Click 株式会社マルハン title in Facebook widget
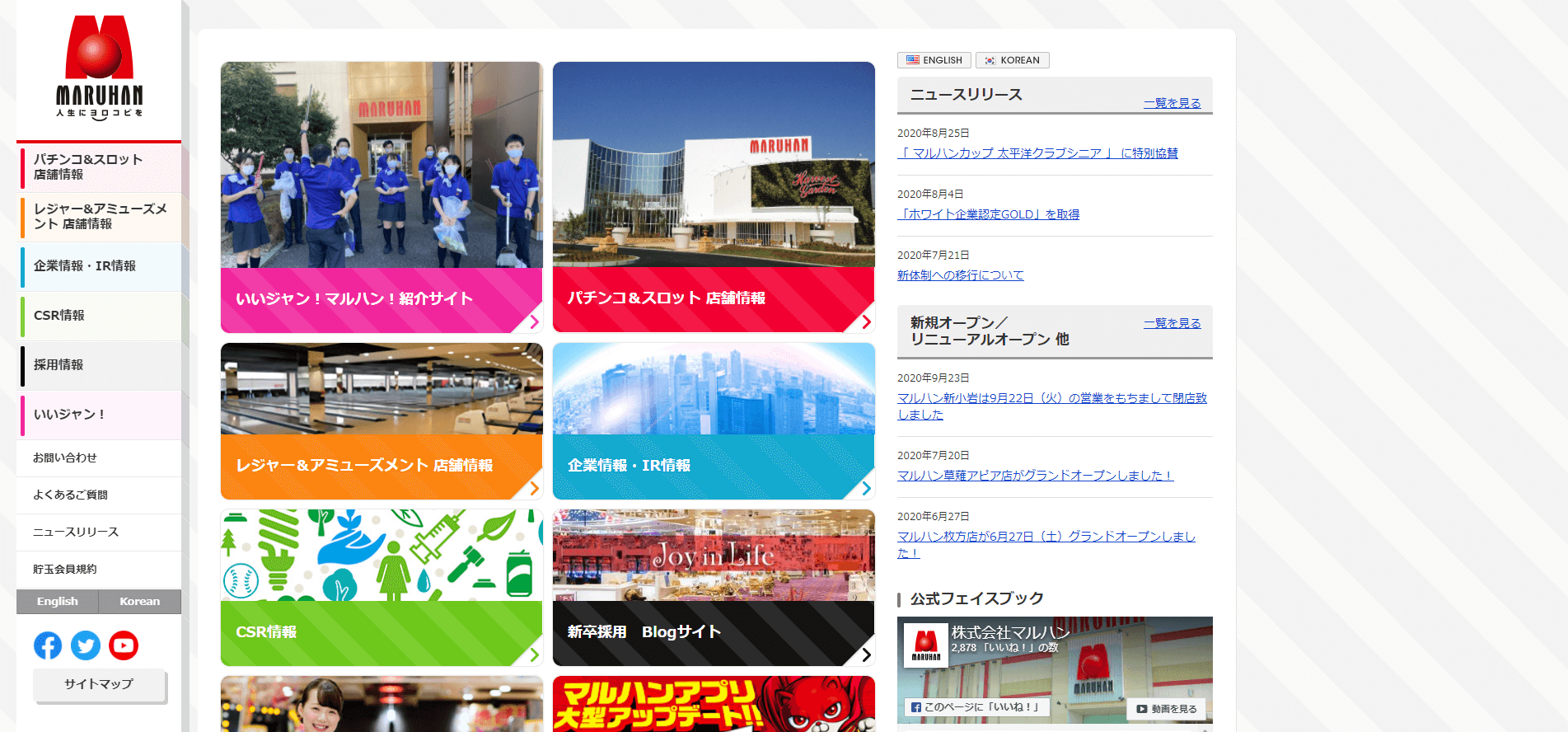1568x732 pixels. pyautogui.click(x=1010, y=632)
